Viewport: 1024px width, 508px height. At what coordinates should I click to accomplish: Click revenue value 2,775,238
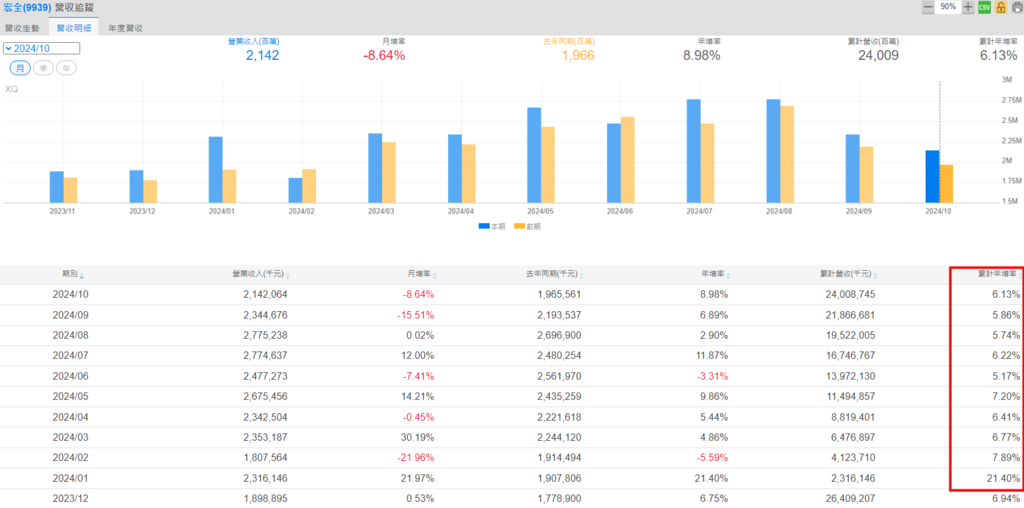tap(264, 335)
